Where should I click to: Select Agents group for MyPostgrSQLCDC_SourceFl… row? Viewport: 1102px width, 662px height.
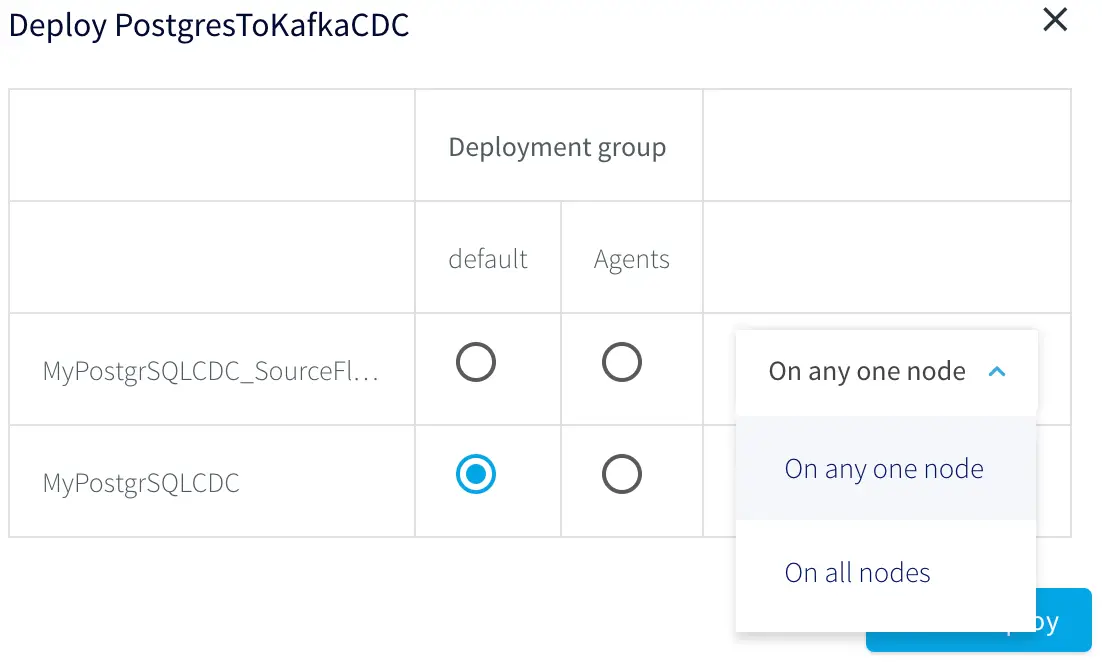[621, 362]
